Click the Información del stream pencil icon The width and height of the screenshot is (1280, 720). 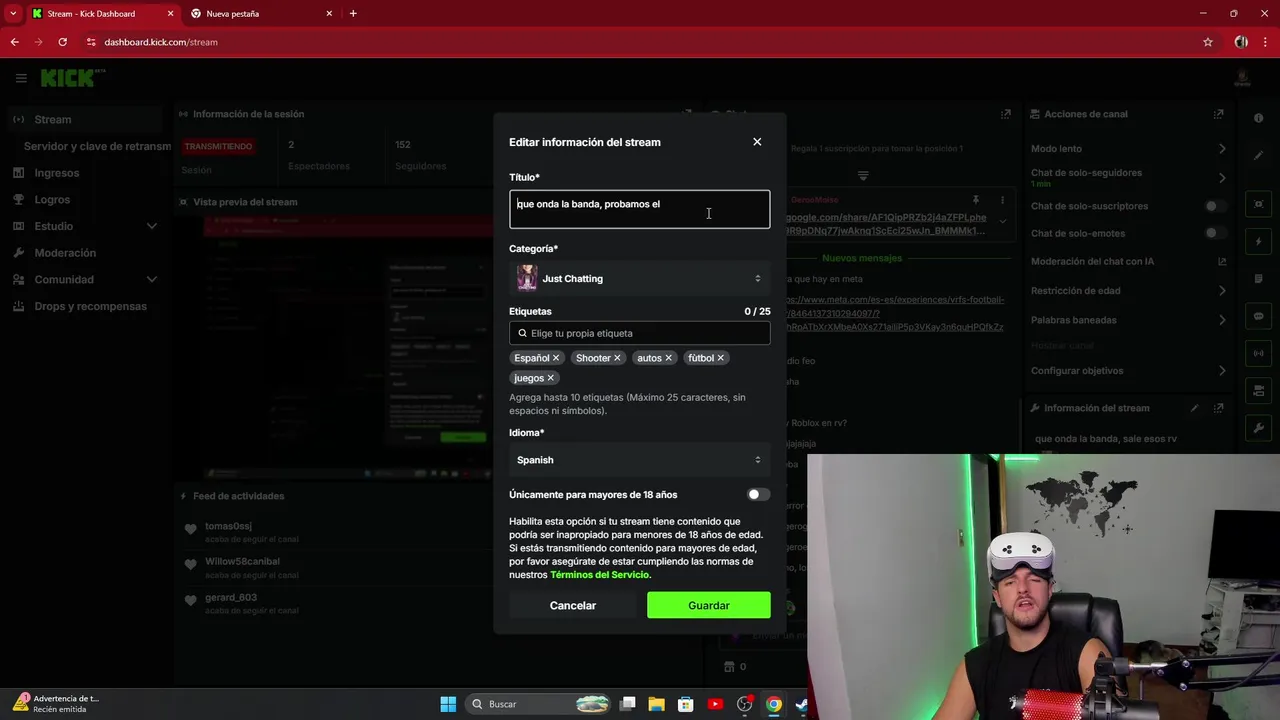1194,408
